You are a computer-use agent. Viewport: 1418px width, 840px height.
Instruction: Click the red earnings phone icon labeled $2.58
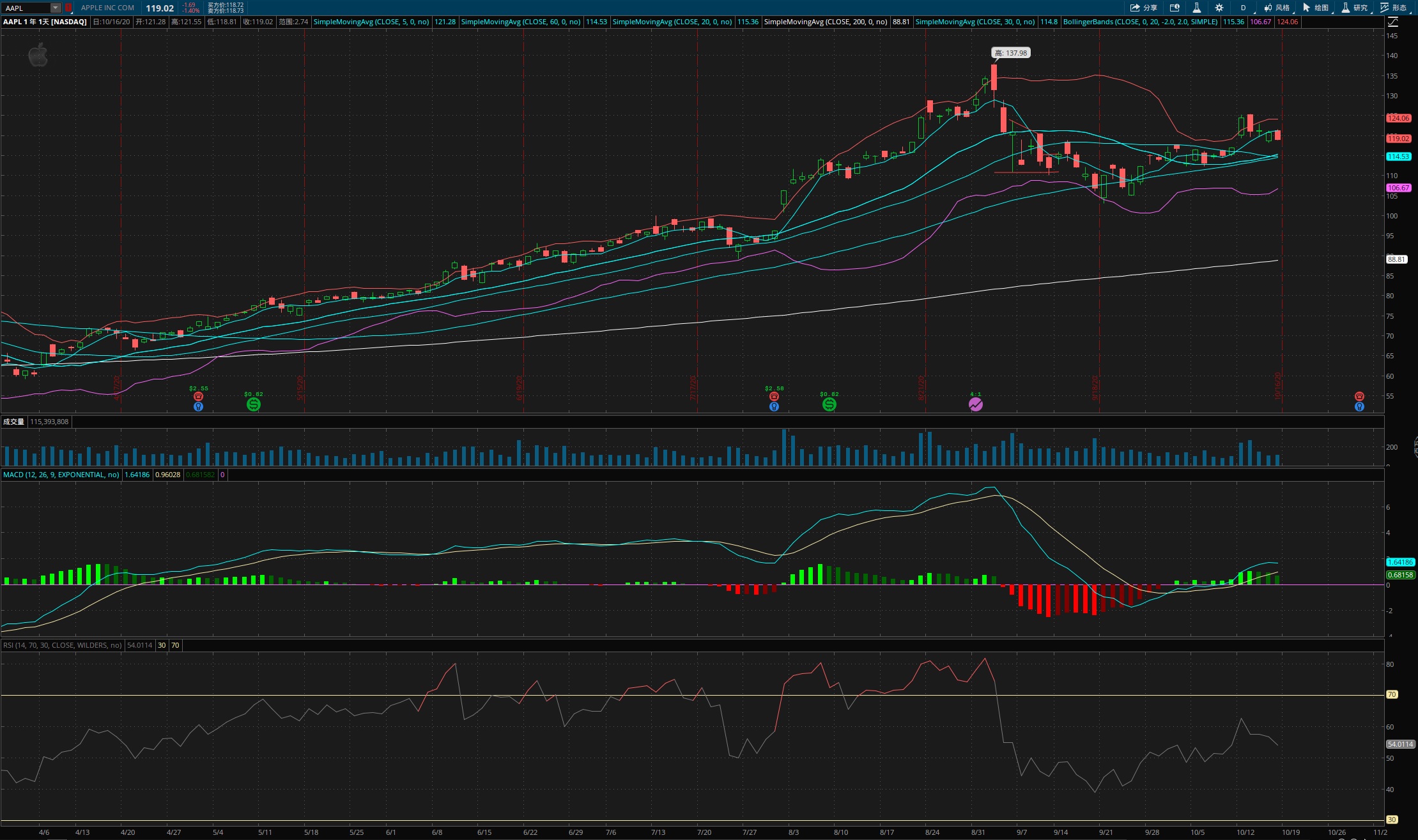tap(774, 397)
